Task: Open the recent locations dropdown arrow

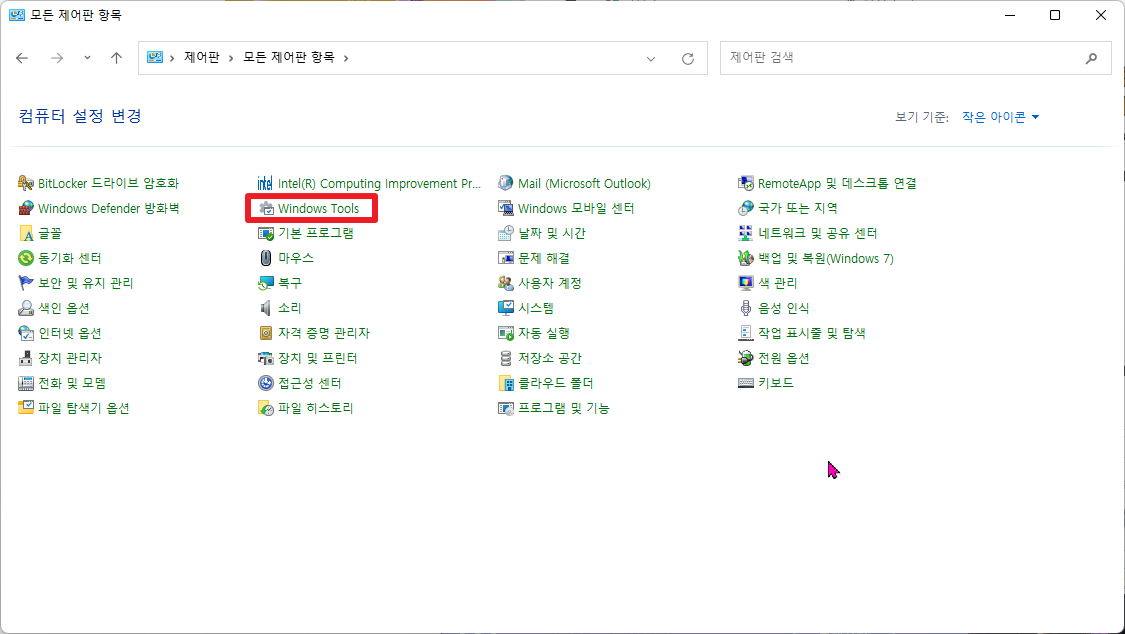Action: tap(88, 58)
